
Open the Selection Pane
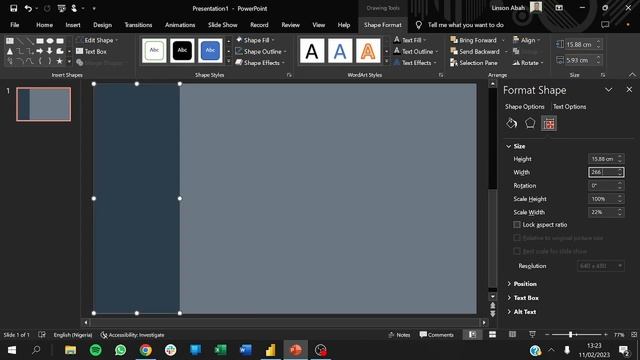click(474, 63)
